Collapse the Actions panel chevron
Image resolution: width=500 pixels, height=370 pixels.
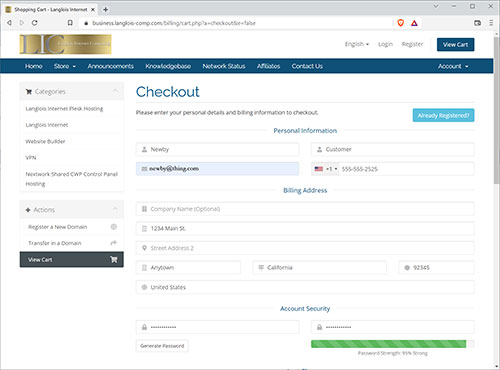[115, 209]
